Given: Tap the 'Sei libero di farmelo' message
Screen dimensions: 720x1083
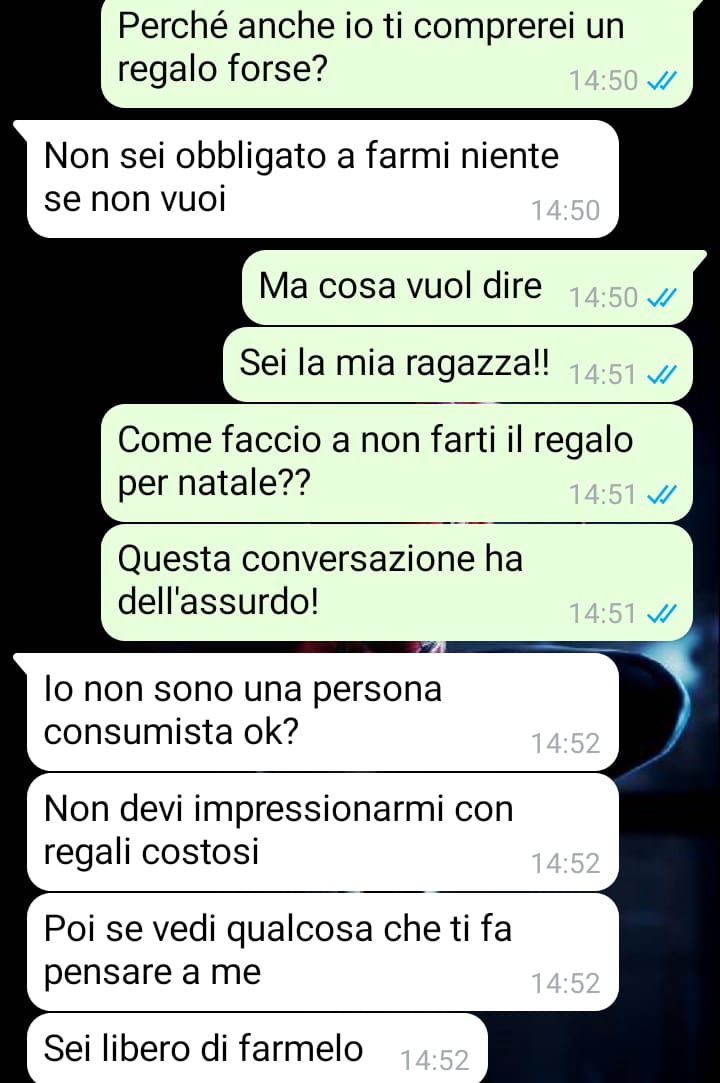Looking at the screenshot, I should tap(257, 1048).
